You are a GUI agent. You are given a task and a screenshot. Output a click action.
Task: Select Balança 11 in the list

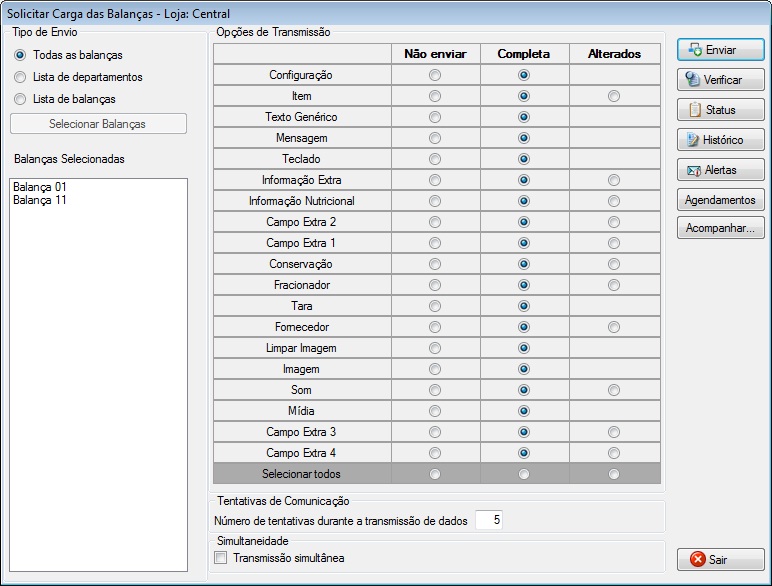click(39, 200)
